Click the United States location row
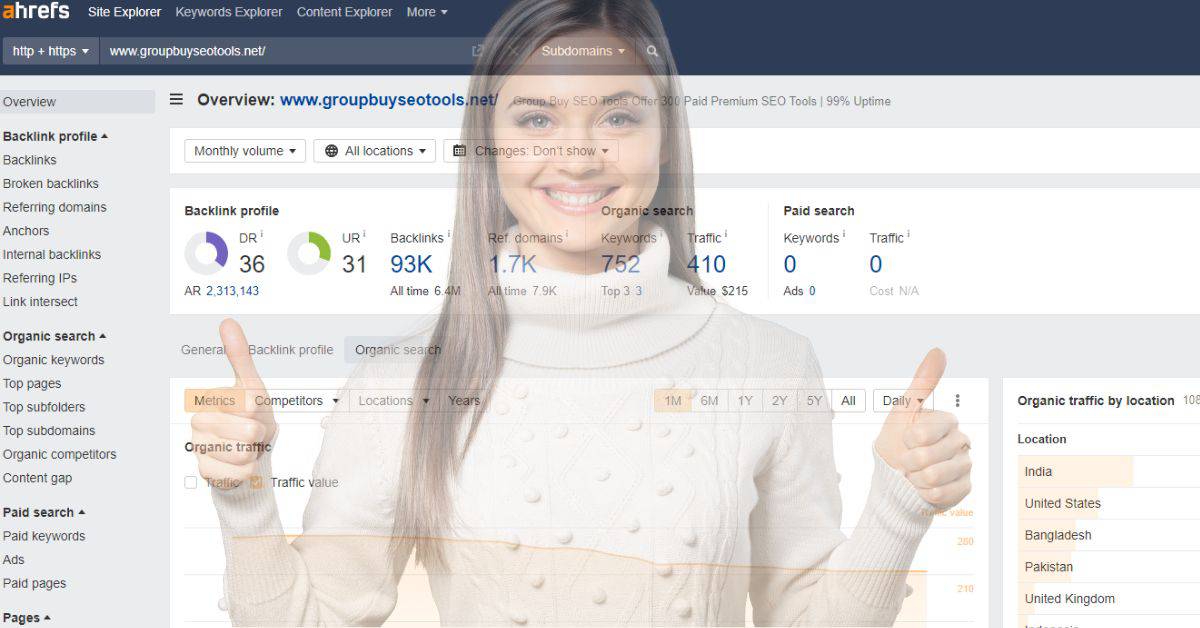Image resolution: width=1200 pixels, height=628 pixels. click(1108, 503)
